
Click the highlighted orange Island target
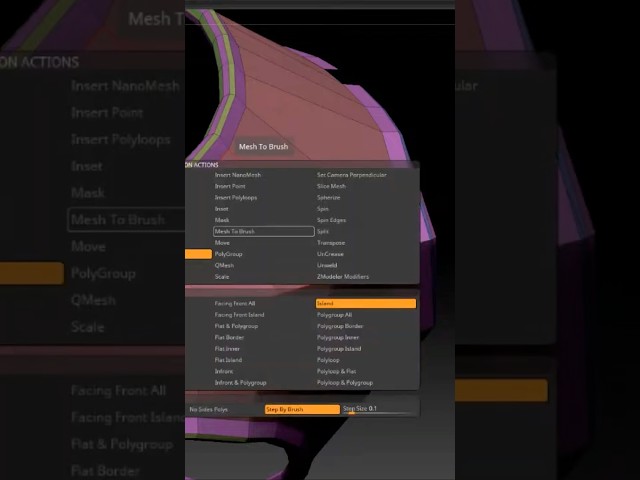click(366, 303)
